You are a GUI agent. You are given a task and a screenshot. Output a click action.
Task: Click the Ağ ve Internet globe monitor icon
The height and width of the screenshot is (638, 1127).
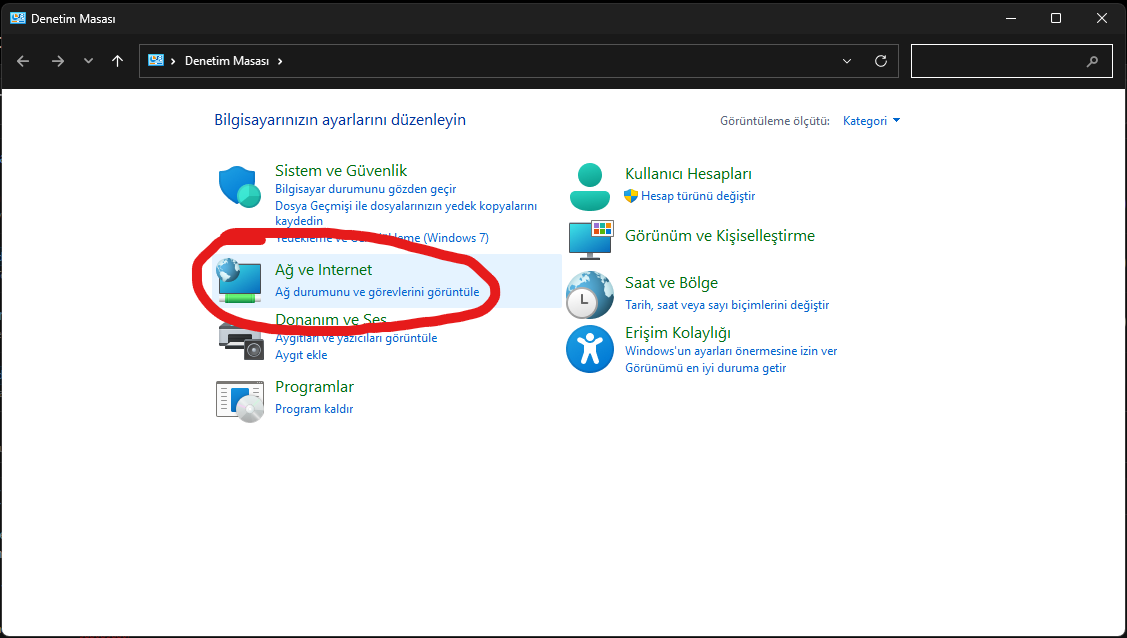click(x=239, y=281)
